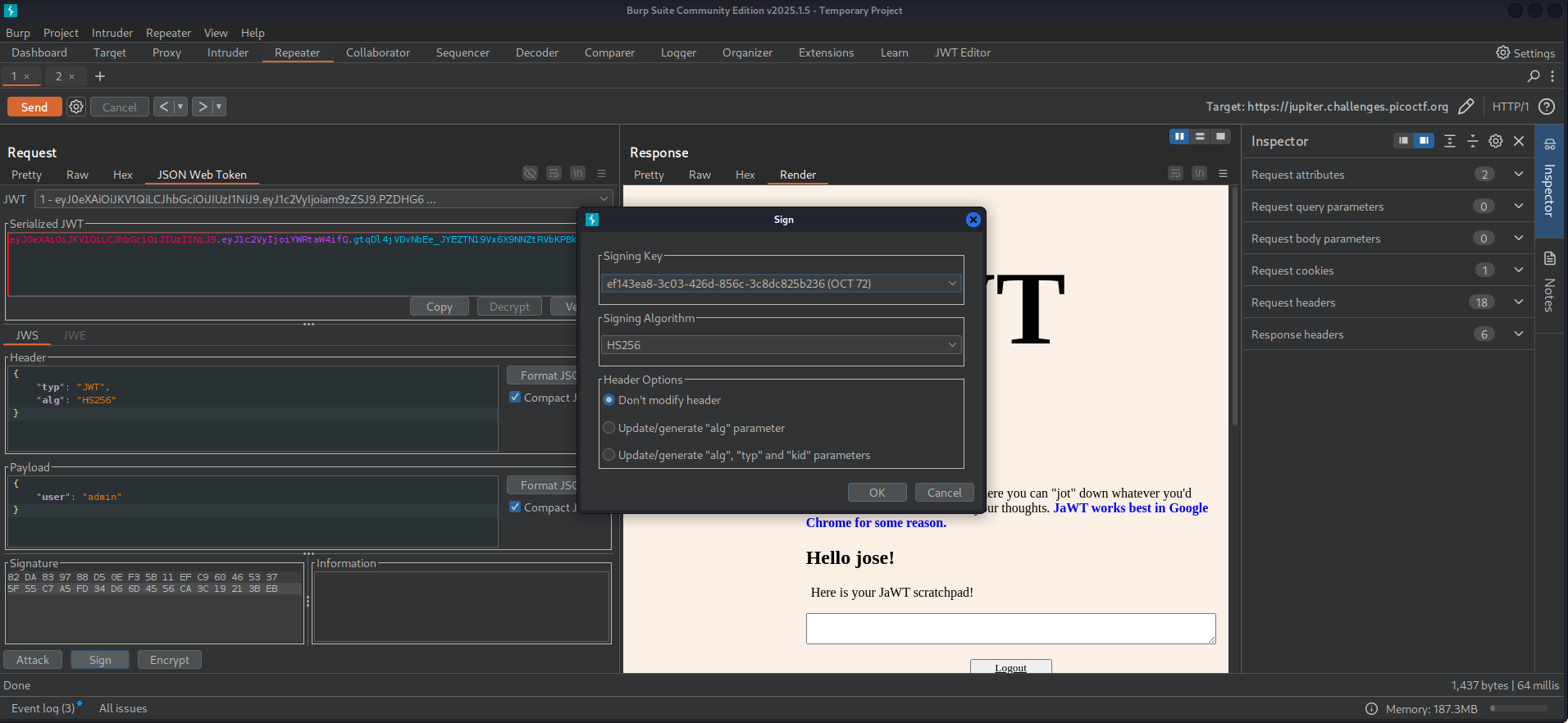Open the Repeater help question mark

point(1547,107)
